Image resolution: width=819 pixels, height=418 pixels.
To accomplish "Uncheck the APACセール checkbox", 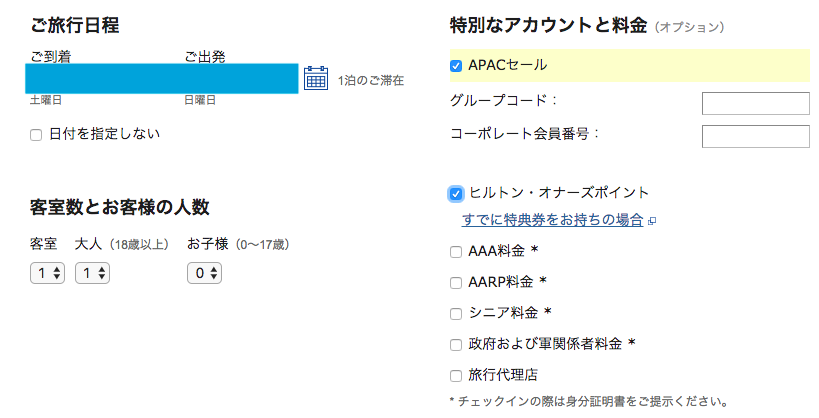I will 456,66.
